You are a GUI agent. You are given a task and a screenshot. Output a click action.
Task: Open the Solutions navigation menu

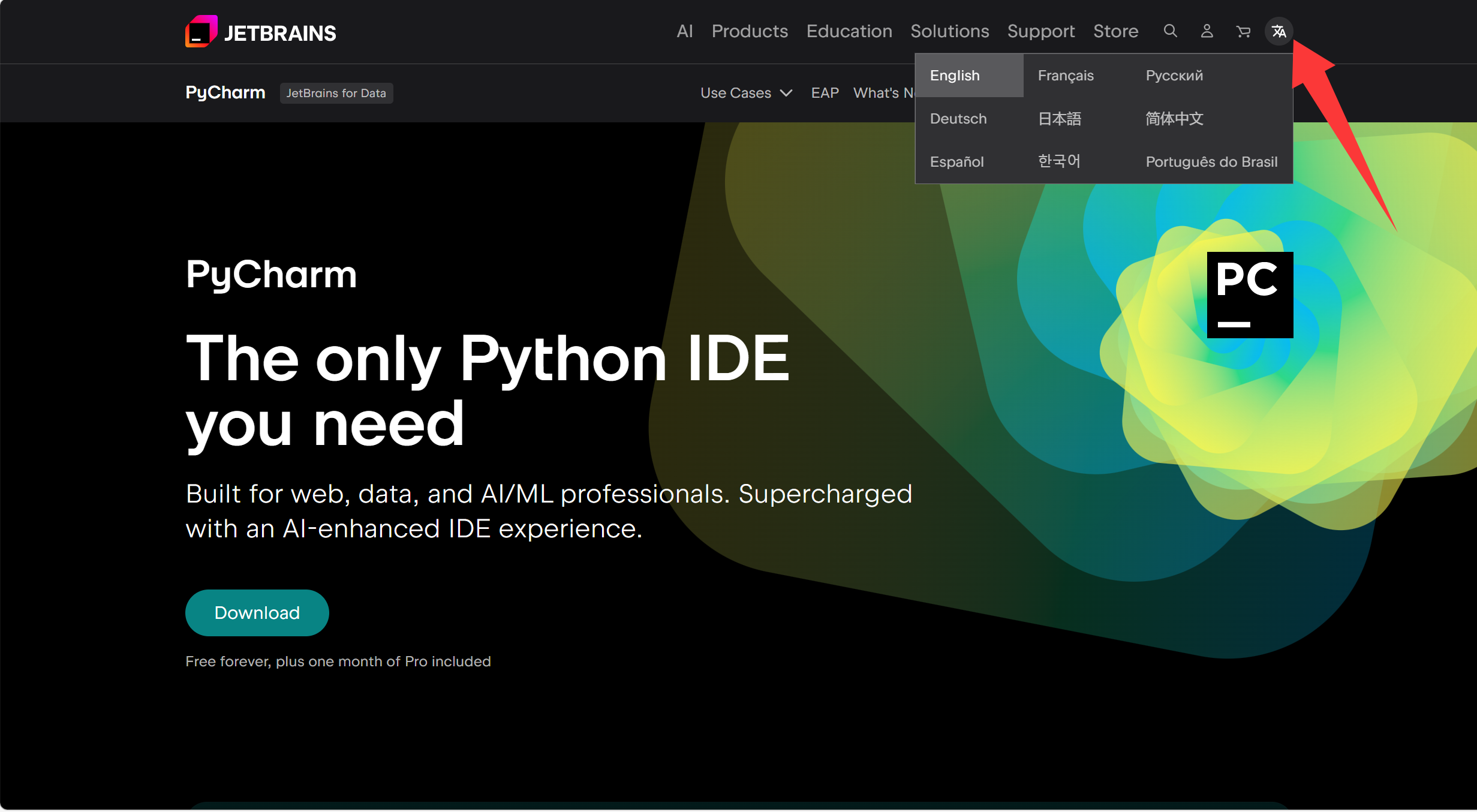[949, 31]
